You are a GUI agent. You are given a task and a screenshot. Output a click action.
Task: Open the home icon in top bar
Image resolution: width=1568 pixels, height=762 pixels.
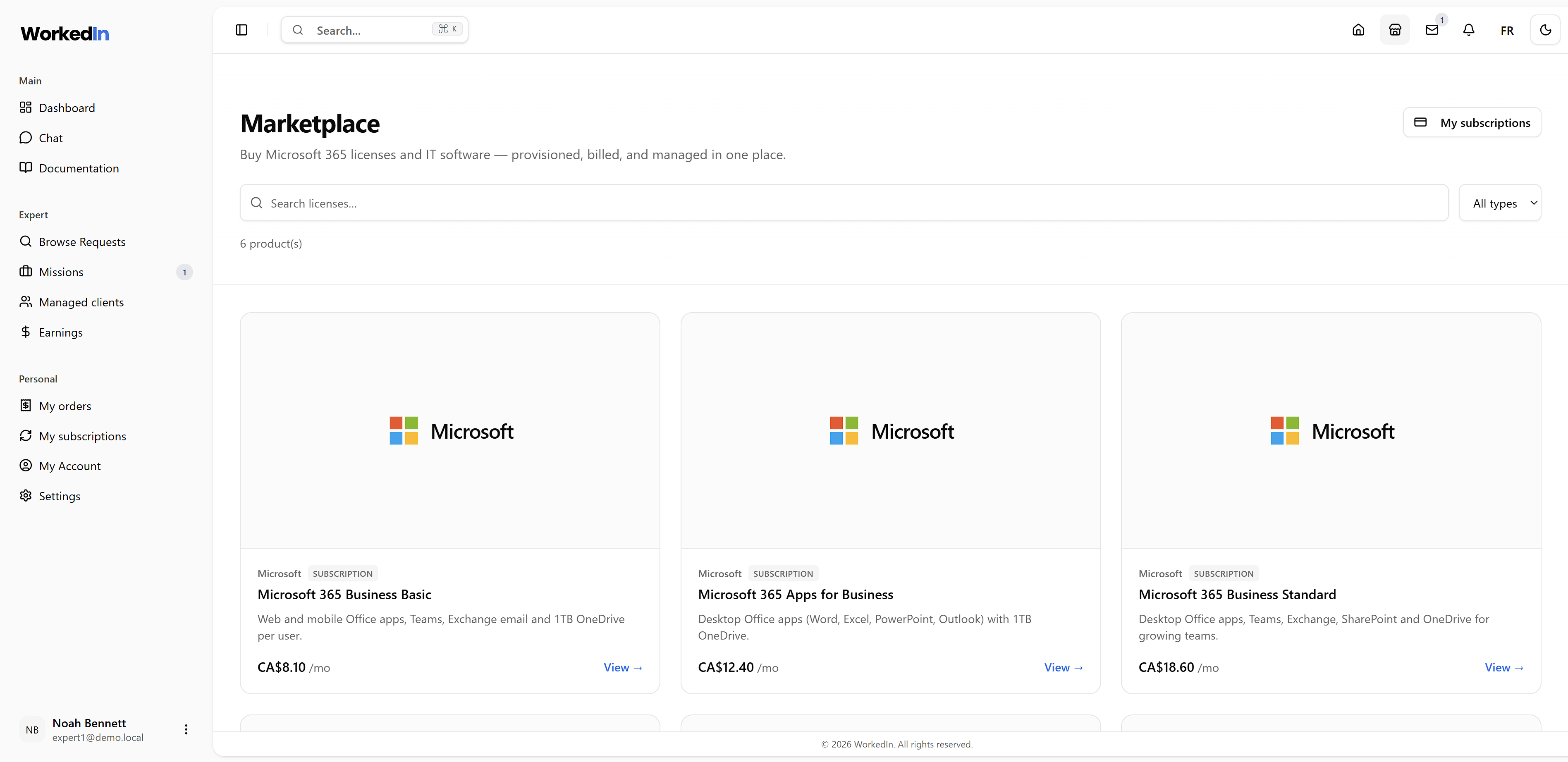1358,30
